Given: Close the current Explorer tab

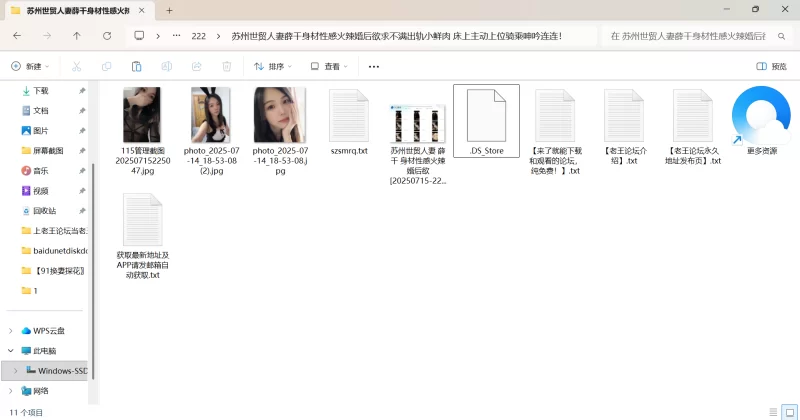Looking at the screenshot, I should click(x=142, y=10).
